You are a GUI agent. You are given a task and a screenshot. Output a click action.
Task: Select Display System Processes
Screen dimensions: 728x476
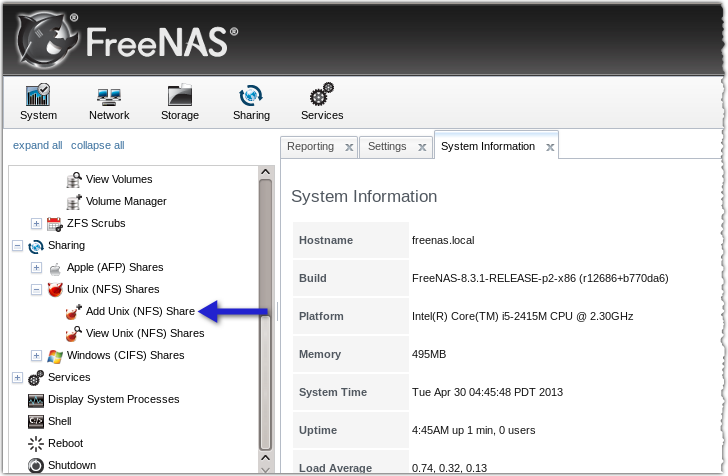[114, 399]
